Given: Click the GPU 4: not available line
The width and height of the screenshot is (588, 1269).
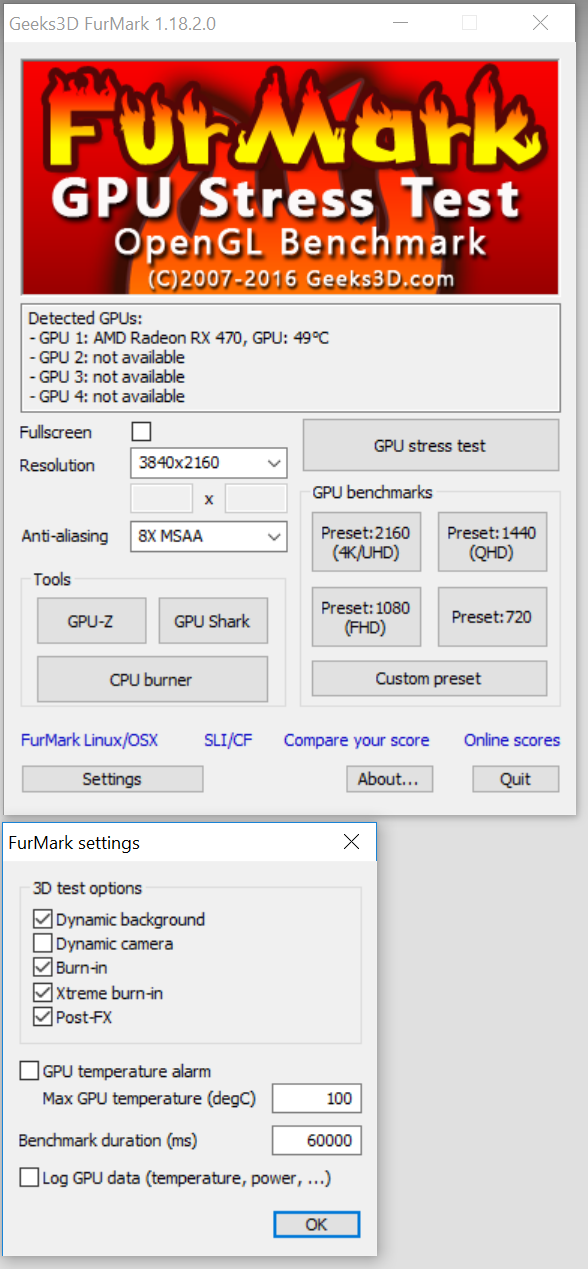Looking at the screenshot, I should [107, 396].
